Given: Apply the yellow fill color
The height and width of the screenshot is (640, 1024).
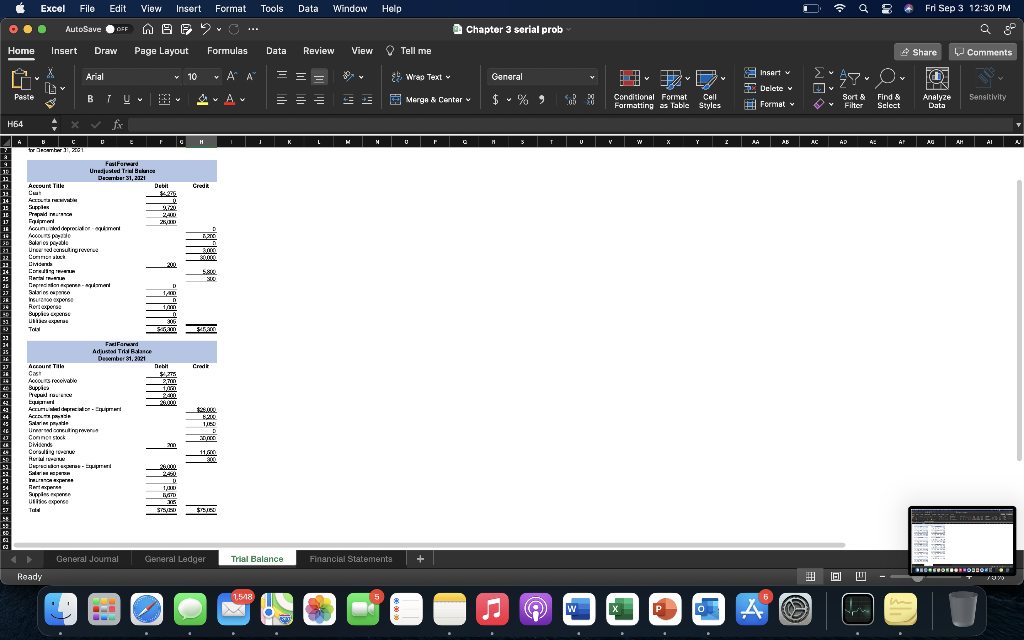Looking at the screenshot, I should 202,99.
